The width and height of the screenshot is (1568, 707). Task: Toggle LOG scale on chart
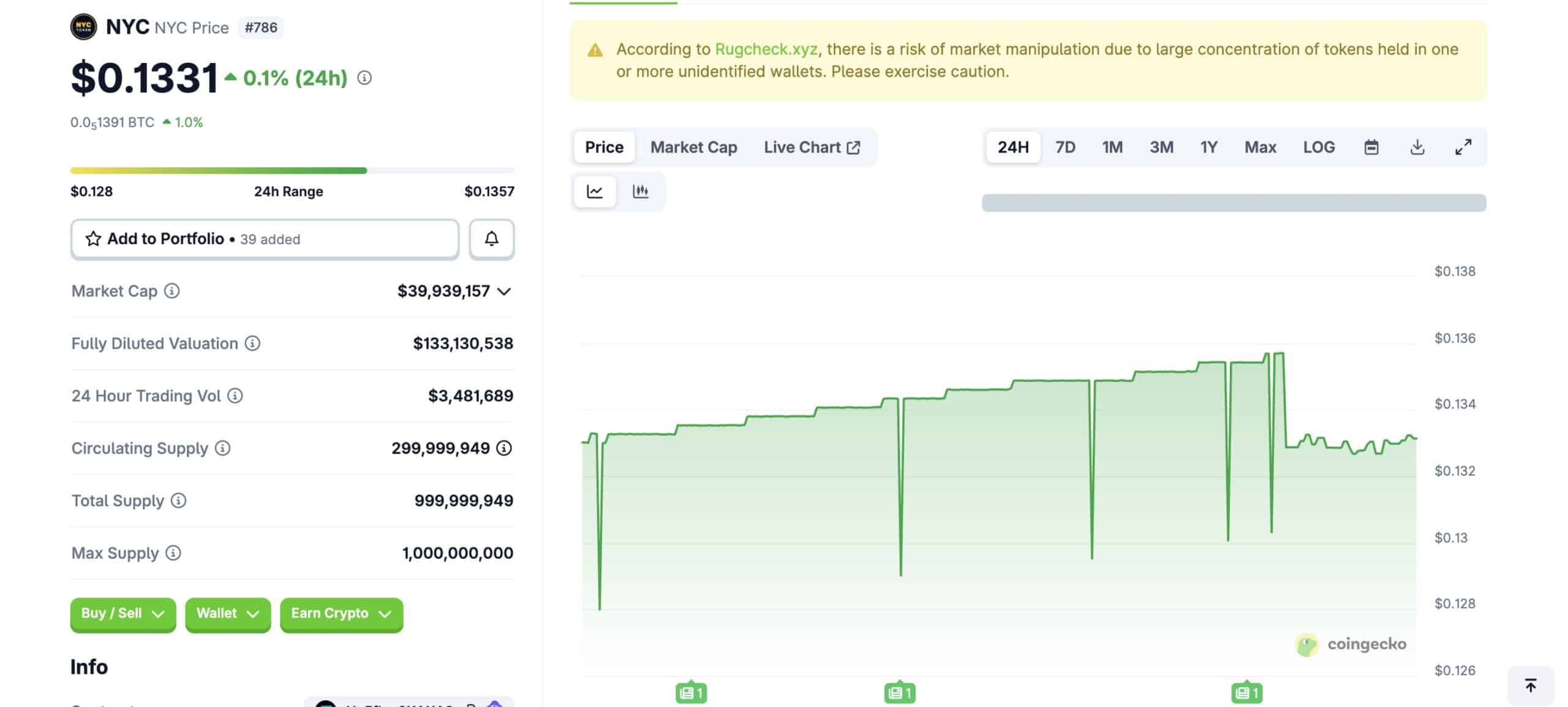tap(1319, 147)
